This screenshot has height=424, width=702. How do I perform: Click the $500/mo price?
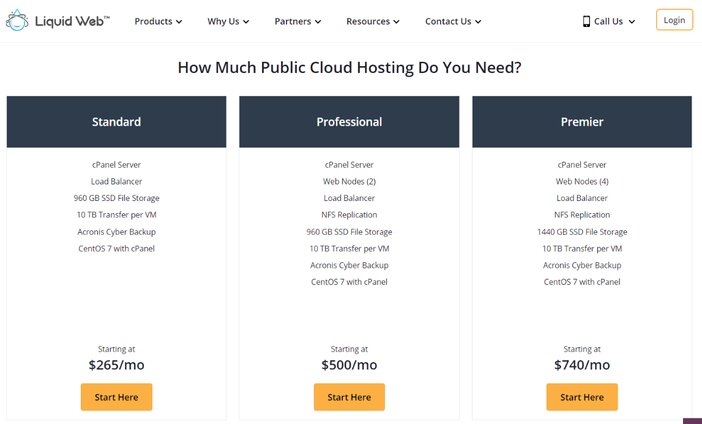click(x=349, y=365)
